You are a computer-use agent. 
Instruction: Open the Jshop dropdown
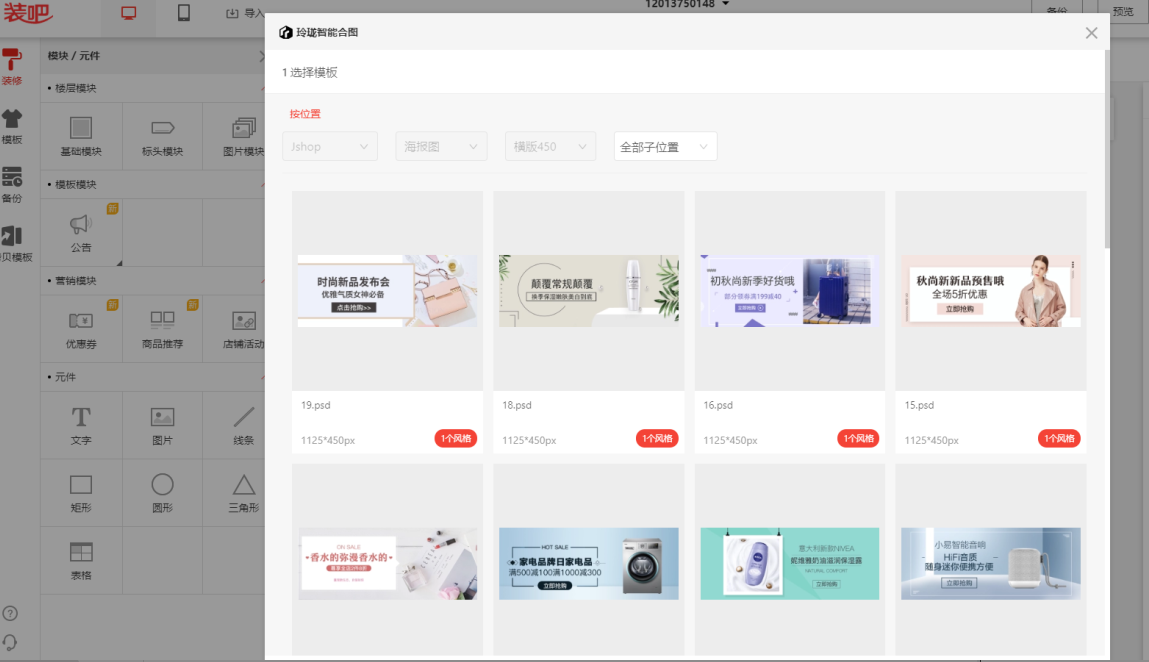pos(330,147)
